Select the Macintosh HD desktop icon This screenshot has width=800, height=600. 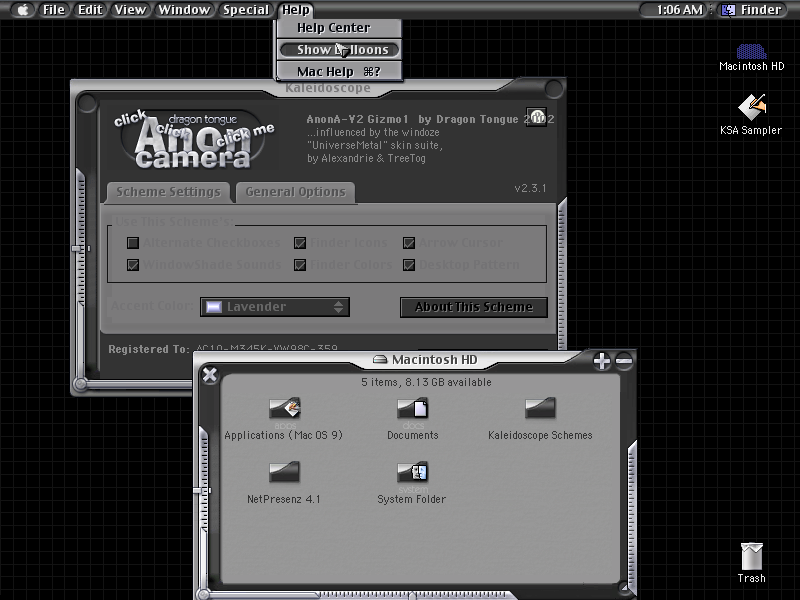pos(751,52)
